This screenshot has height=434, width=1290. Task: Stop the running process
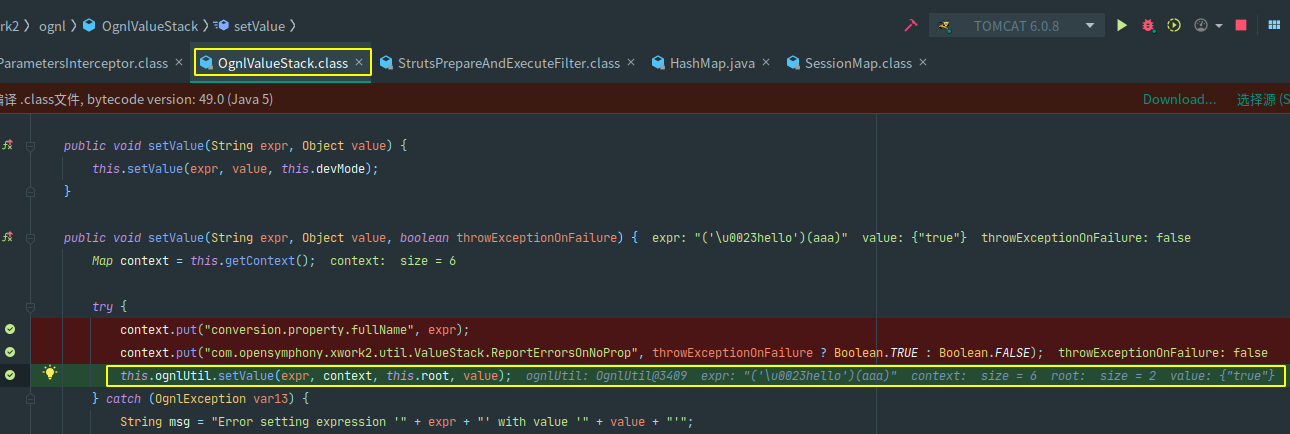tap(1241, 25)
